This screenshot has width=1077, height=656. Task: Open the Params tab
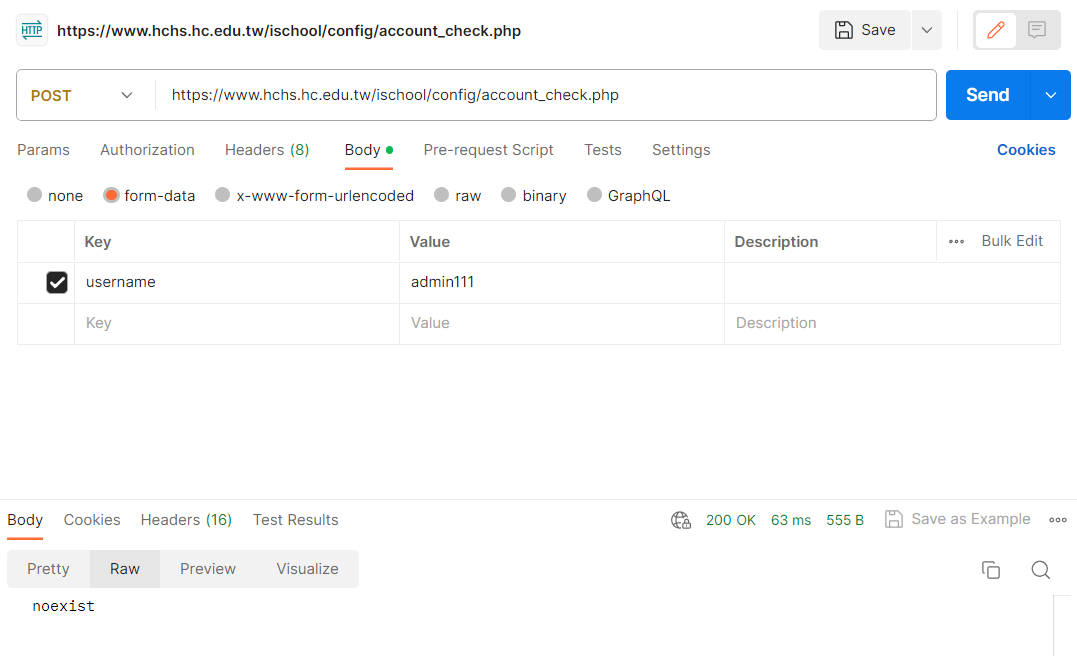point(43,150)
